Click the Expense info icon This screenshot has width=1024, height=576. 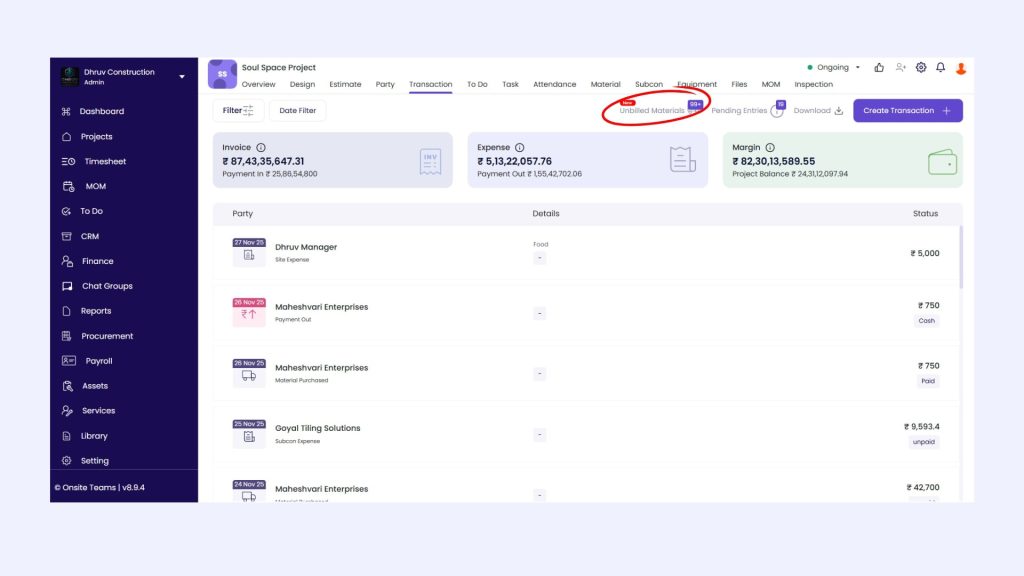(519, 147)
